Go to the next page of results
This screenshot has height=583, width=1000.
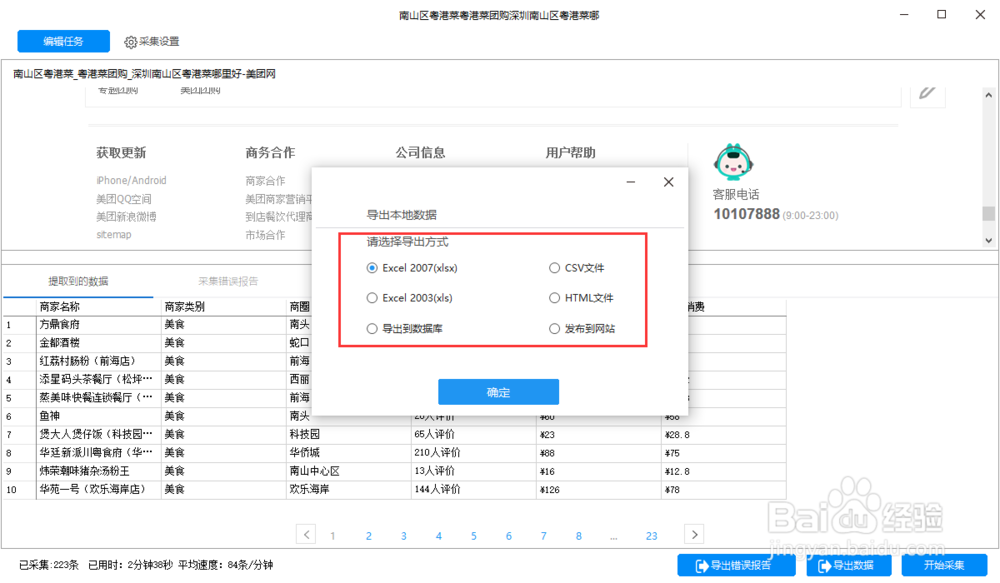coord(695,535)
